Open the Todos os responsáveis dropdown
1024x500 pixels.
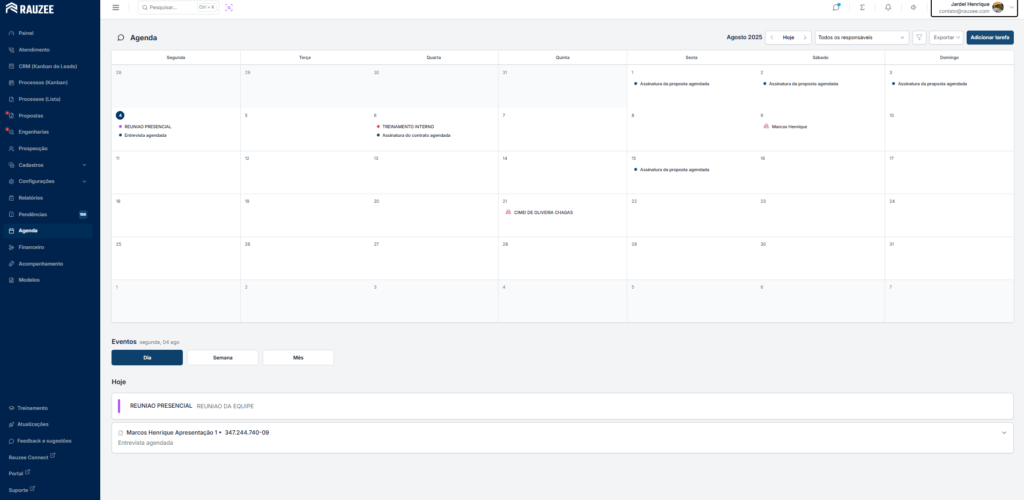[861, 37]
